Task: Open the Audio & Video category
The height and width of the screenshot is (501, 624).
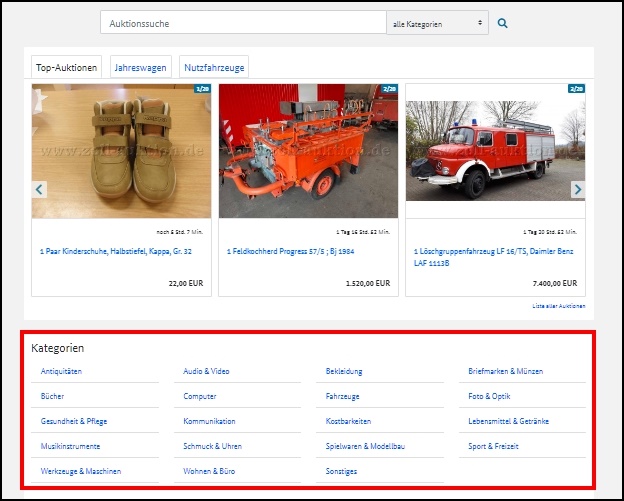Action: (x=206, y=371)
